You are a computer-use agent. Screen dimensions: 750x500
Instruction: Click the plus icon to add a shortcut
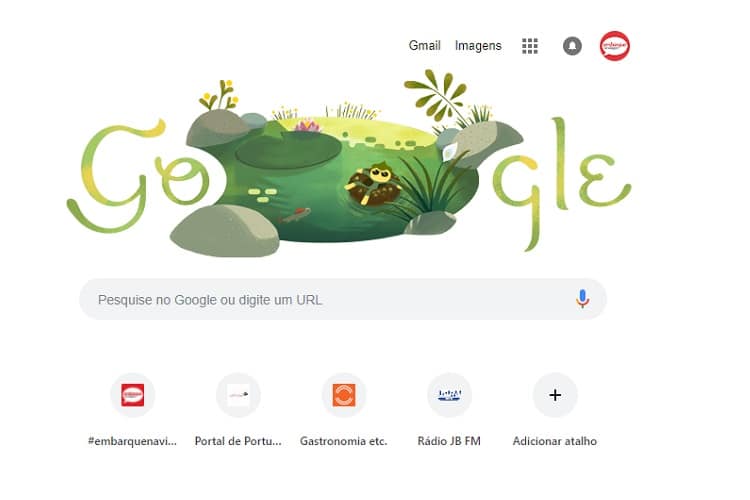pyautogui.click(x=555, y=395)
